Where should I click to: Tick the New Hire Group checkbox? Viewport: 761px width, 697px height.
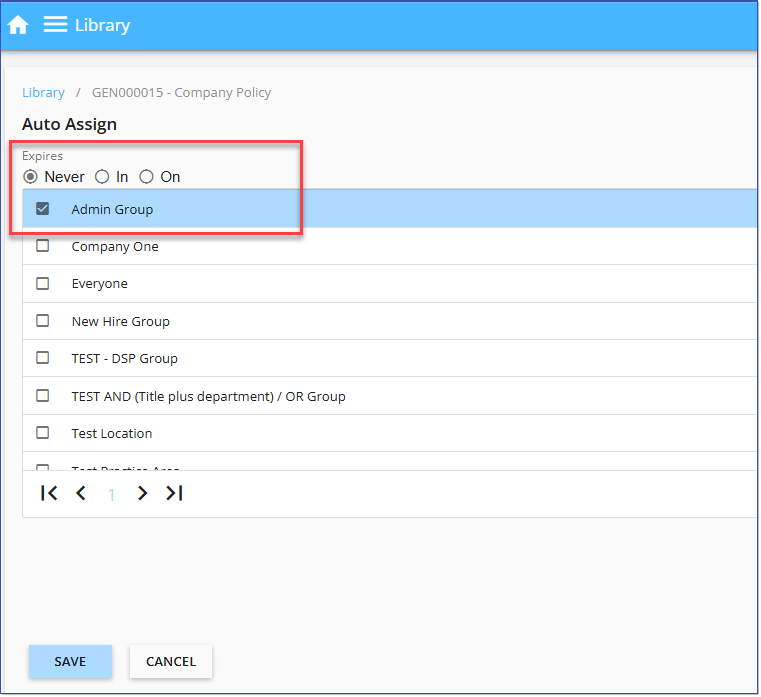point(43,321)
